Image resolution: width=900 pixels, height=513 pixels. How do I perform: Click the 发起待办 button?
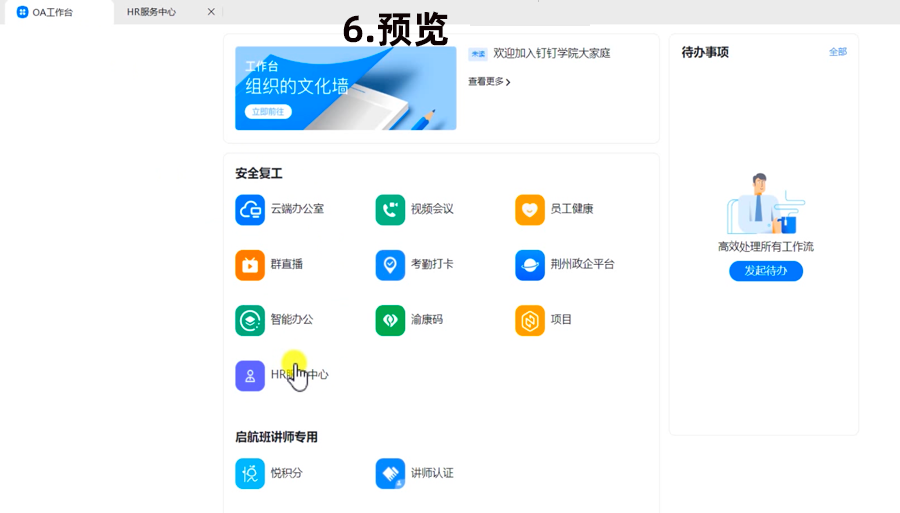click(766, 271)
